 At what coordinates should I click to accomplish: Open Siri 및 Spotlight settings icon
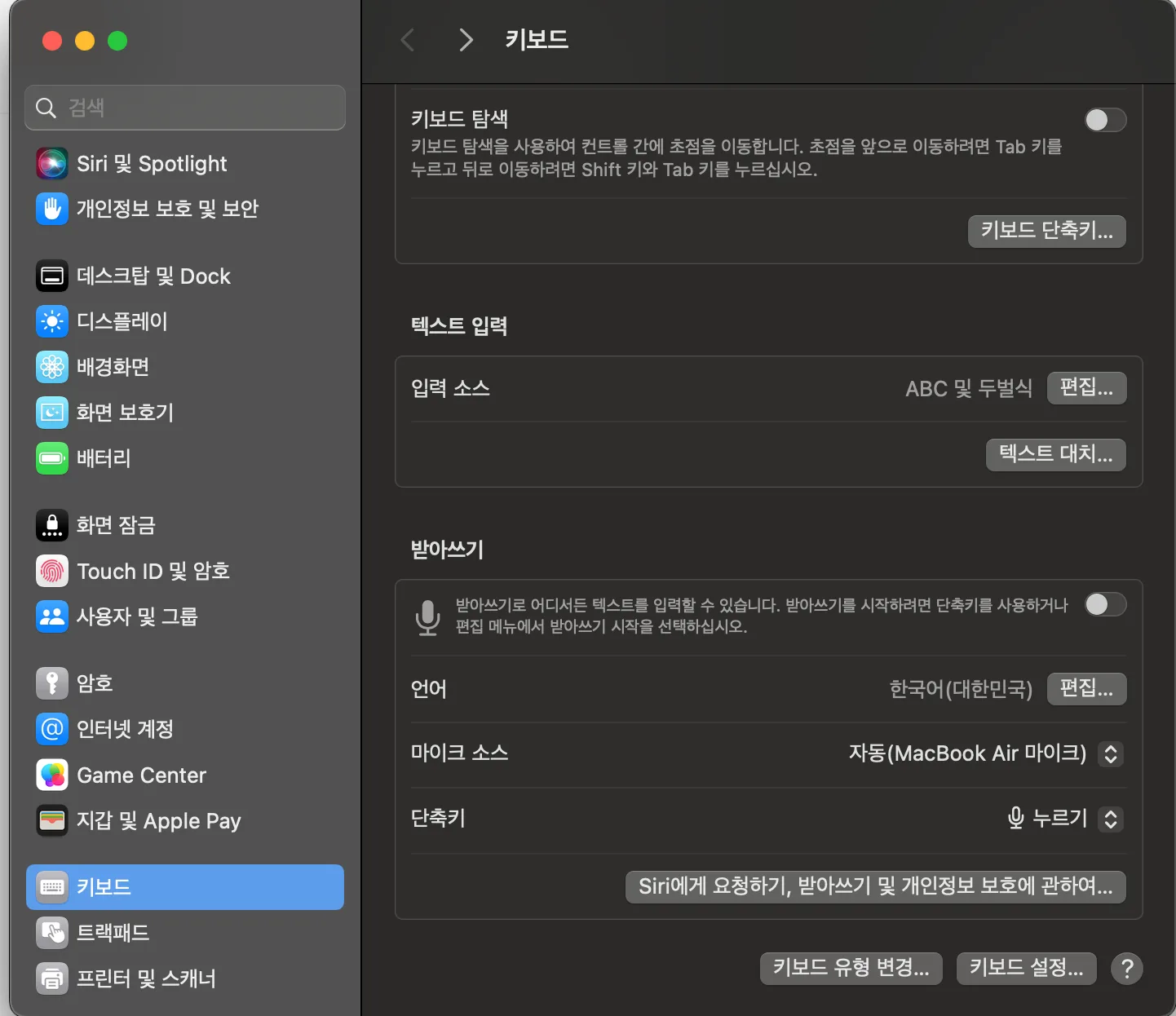(52, 164)
